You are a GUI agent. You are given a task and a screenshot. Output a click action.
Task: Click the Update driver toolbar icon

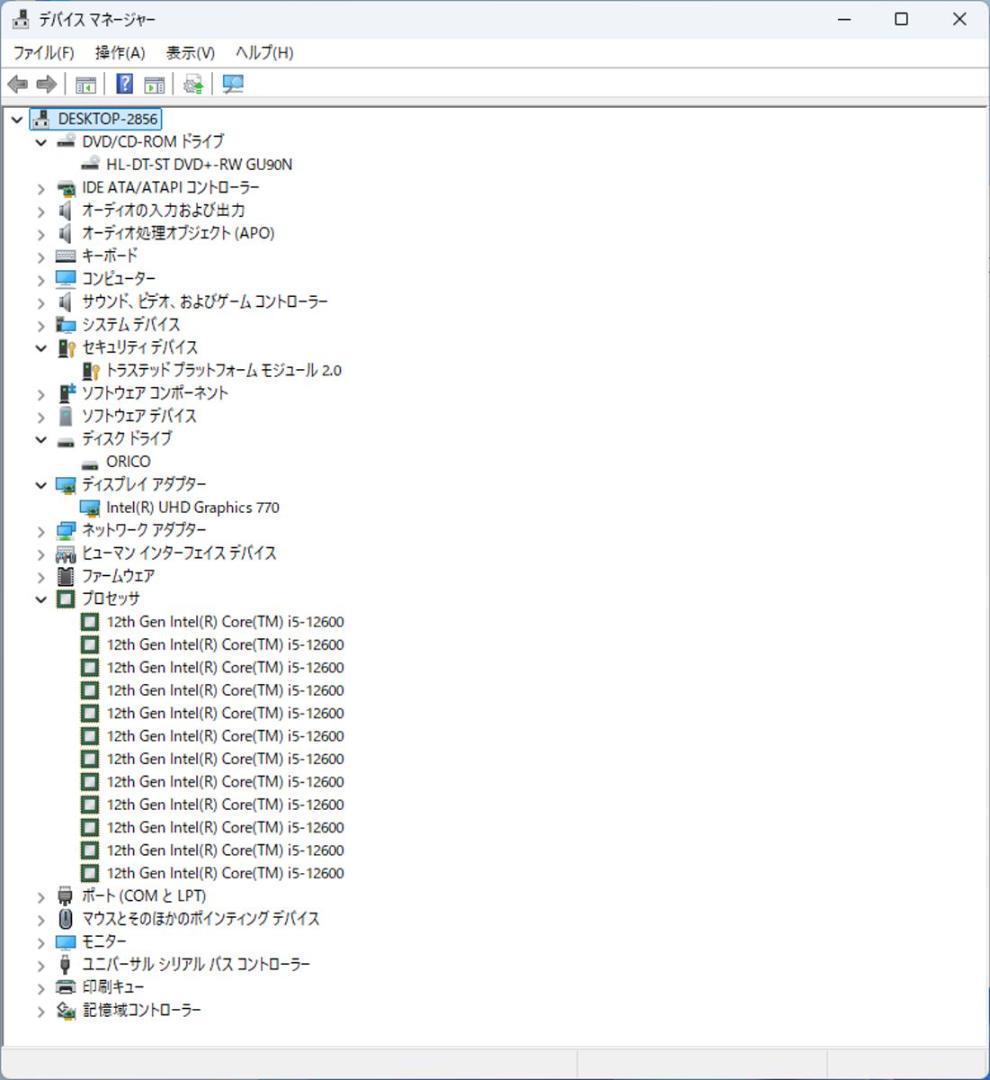(193, 84)
